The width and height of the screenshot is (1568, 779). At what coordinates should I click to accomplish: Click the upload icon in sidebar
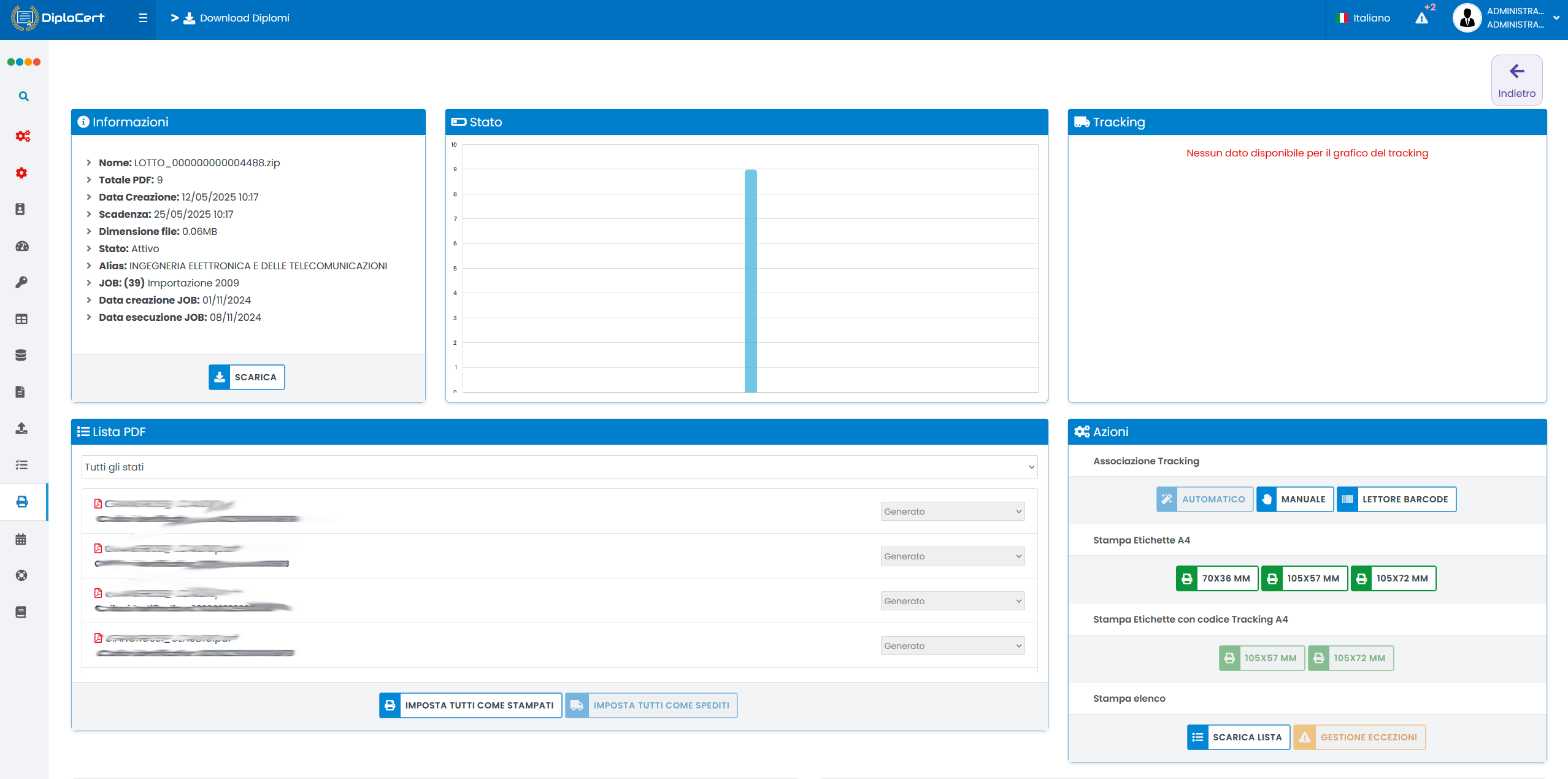click(21, 428)
